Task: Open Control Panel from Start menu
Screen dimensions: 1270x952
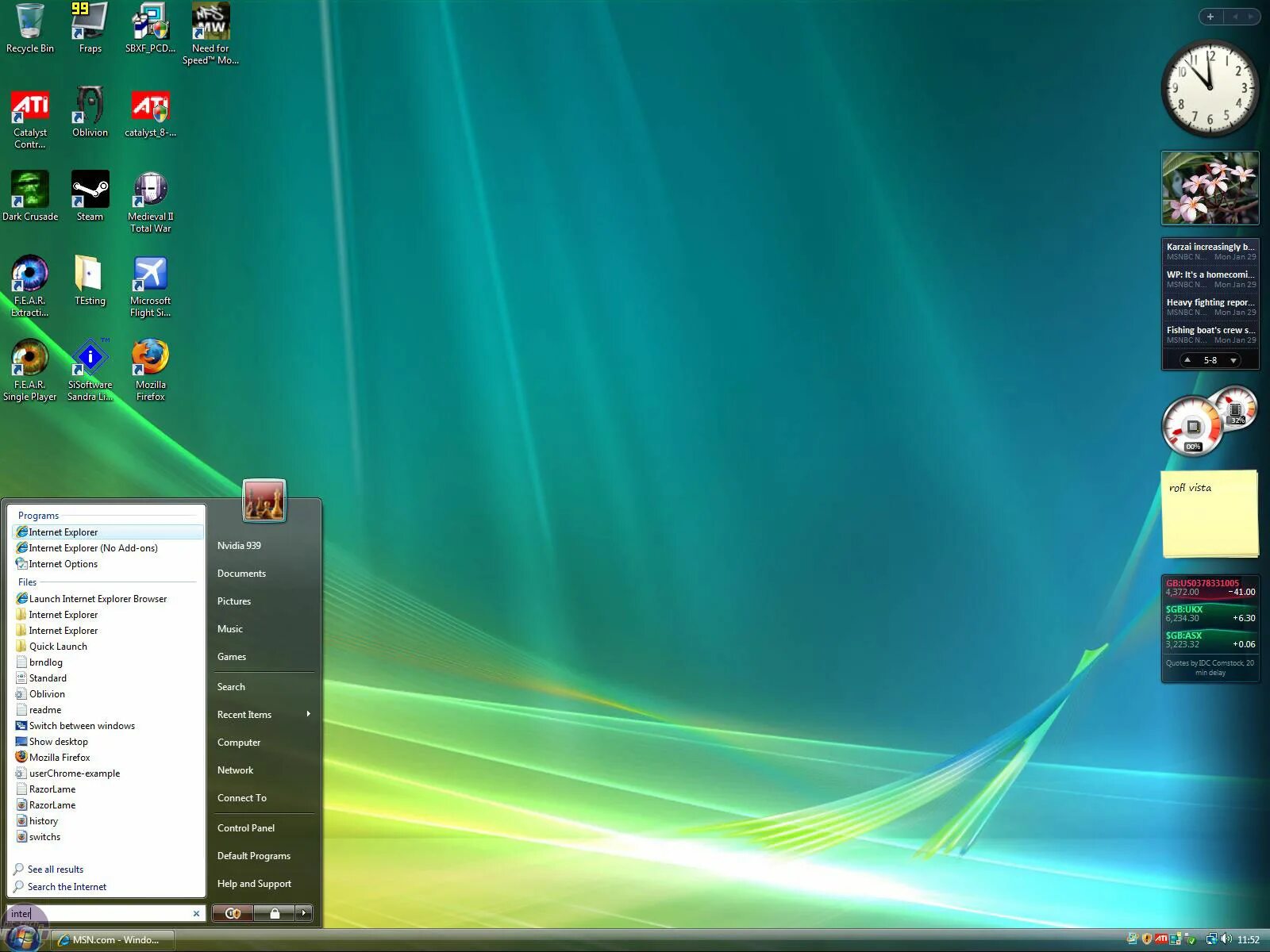Action: (x=245, y=827)
